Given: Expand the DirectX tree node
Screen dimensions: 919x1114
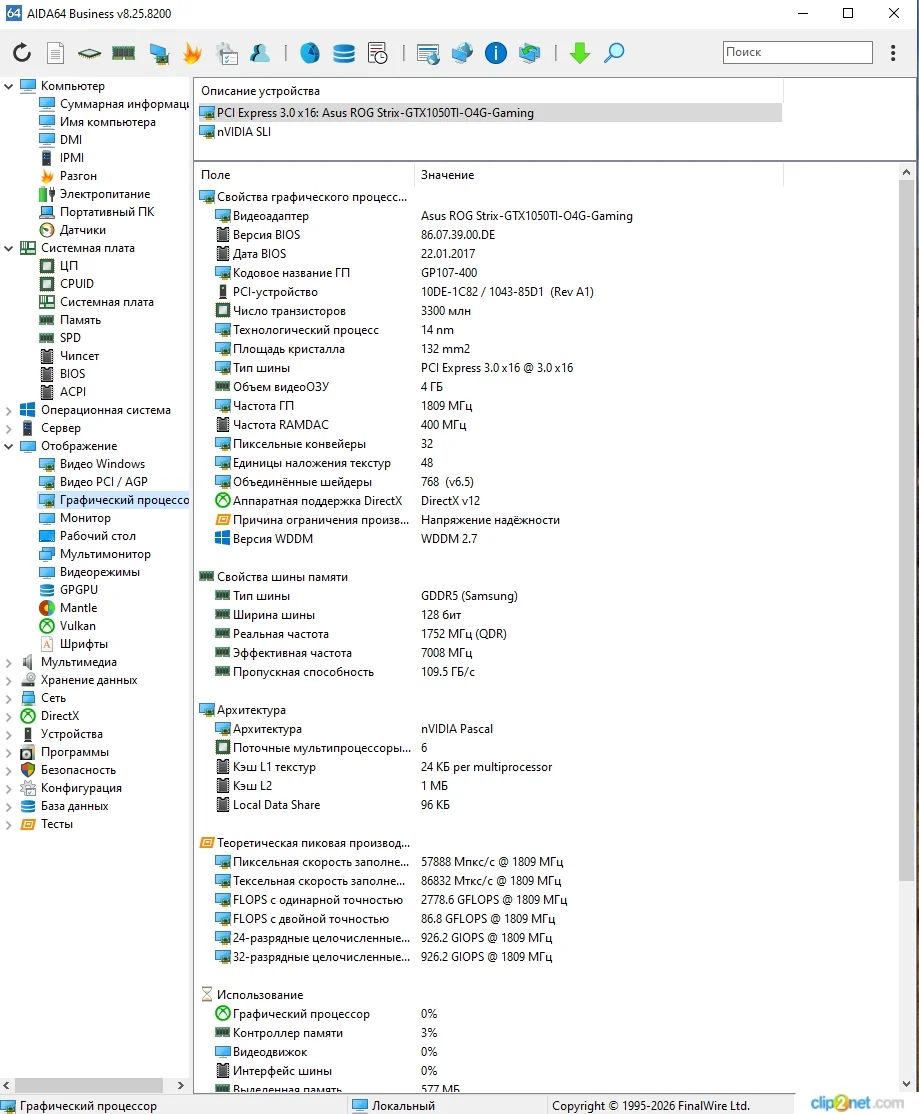Looking at the screenshot, I should [9, 717].
